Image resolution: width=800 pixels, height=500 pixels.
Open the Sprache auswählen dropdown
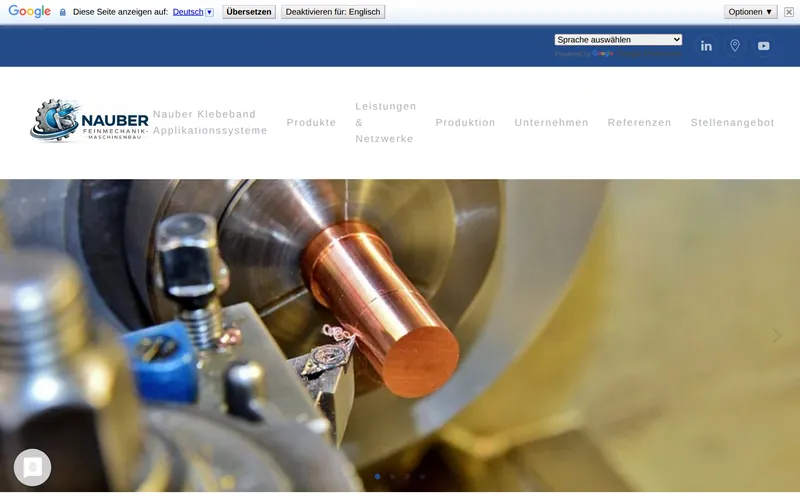click(618, 40)
